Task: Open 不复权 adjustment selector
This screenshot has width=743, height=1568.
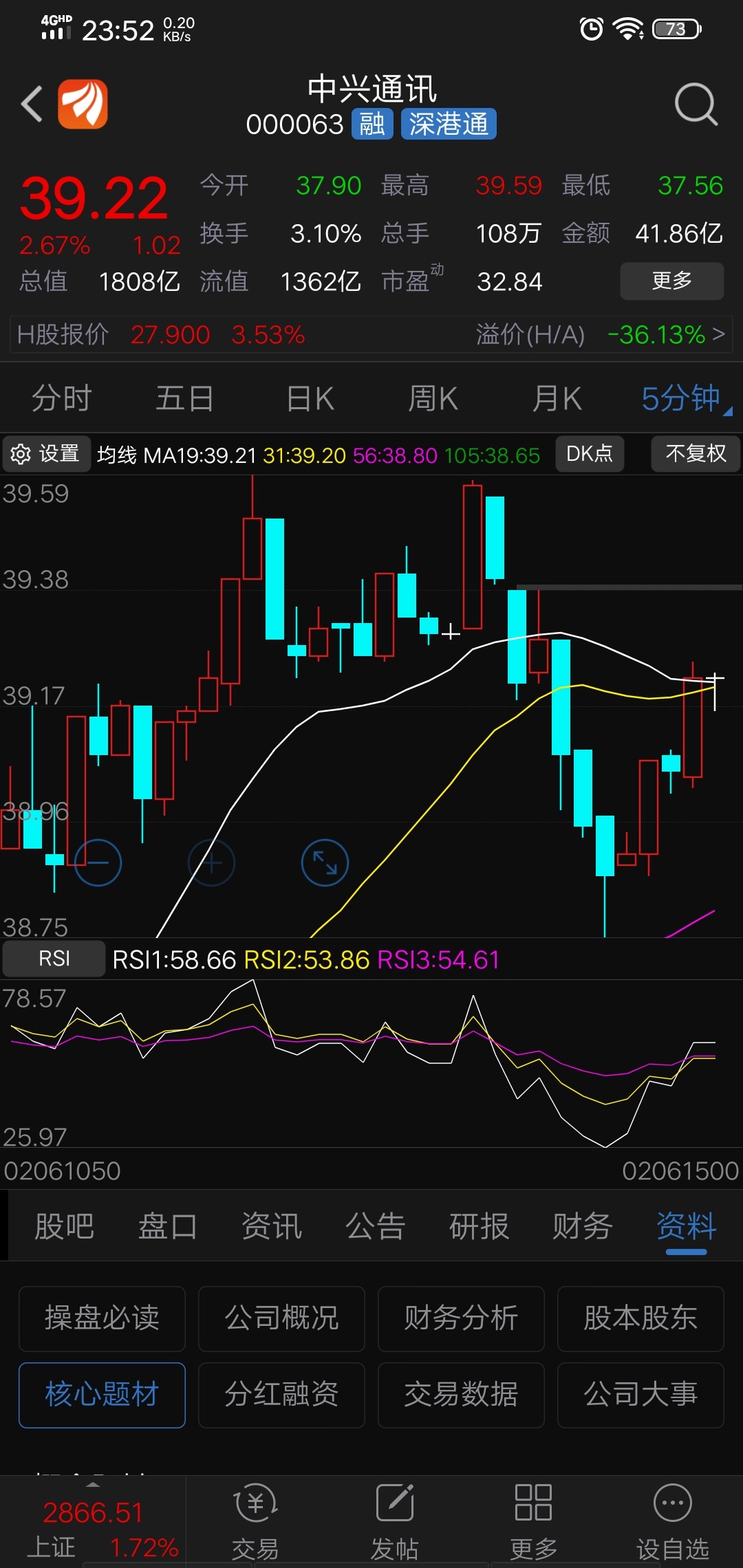Action: coord(696,454)
